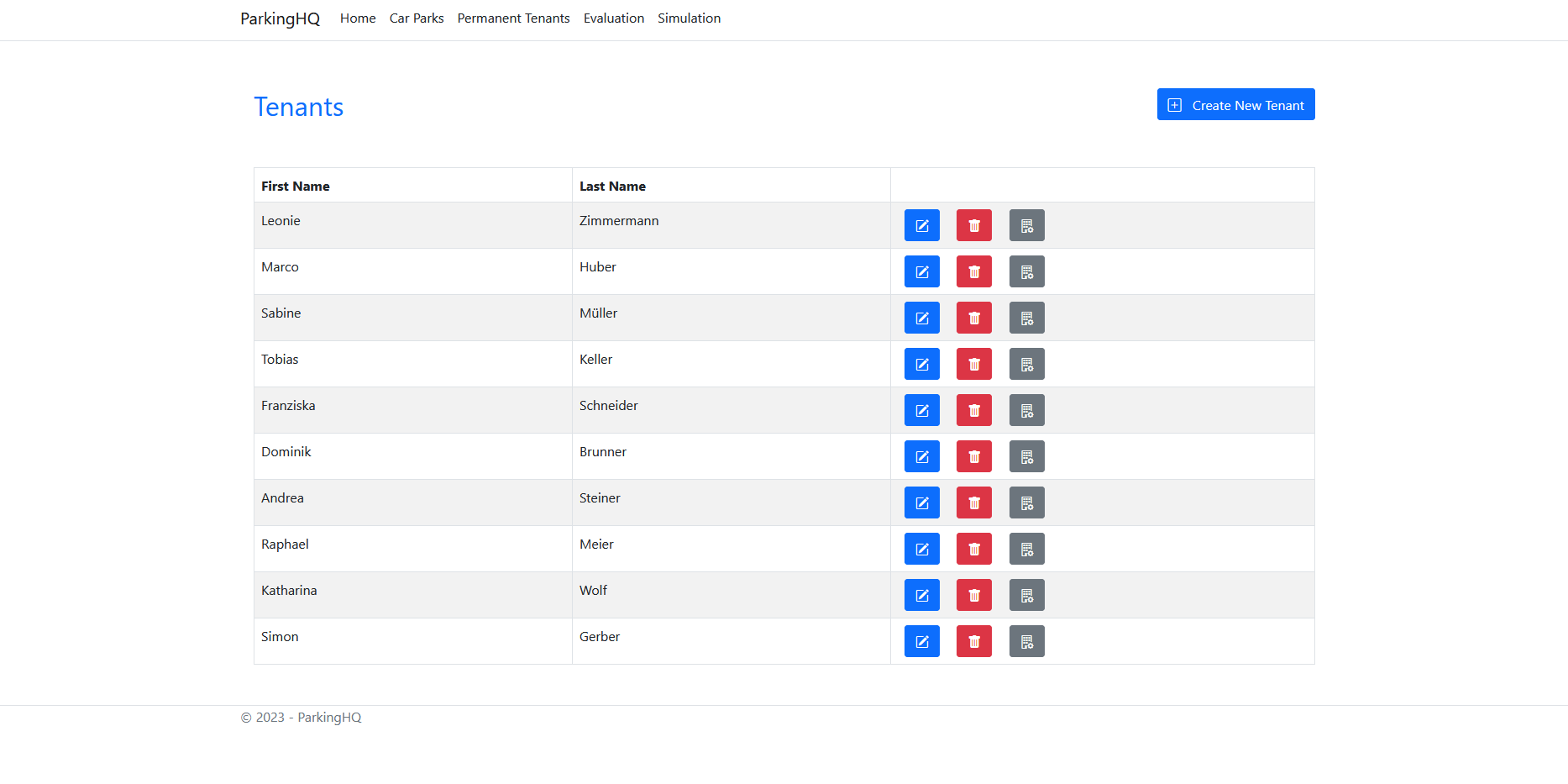The width and height of the screenshot is (1568, 784).
Task: Edit tenant Simon Gerber
Action: (x=921, y=641)
